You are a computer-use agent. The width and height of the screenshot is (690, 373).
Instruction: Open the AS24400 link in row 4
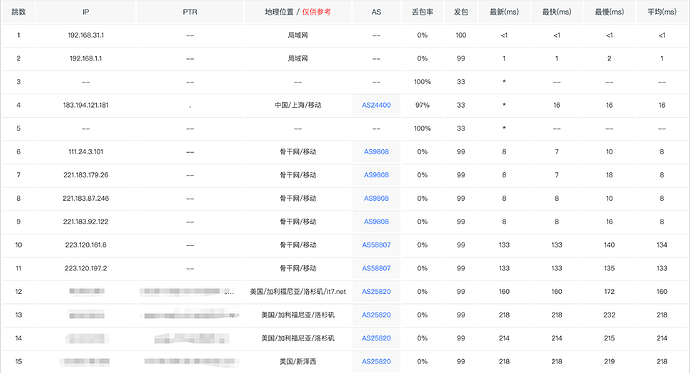pyautogui.click(x=376, y=105)
